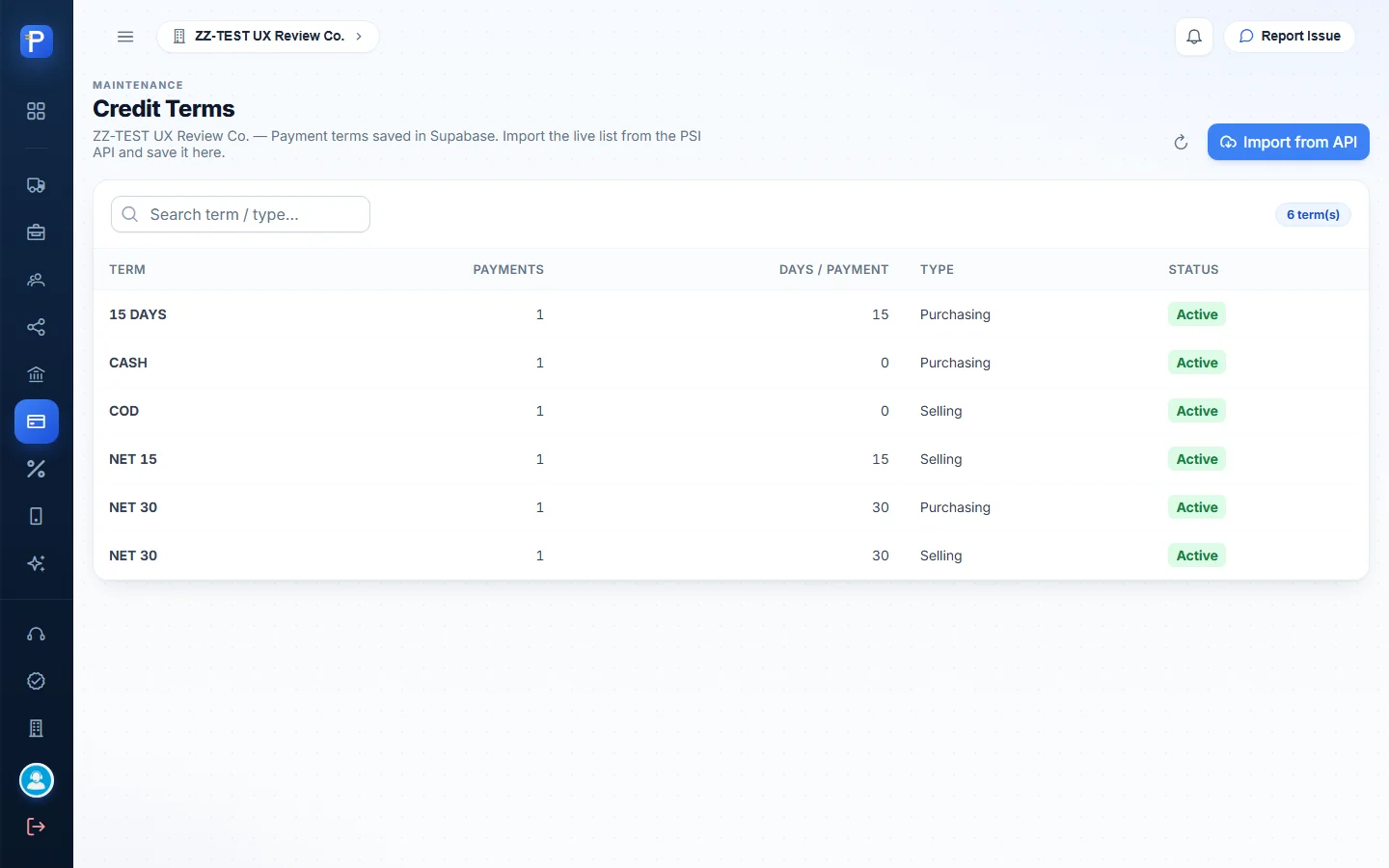The width and height of the screenshot is (1389, 868).
Task: Open the headset support sidebar icon
Action: tap(37, 634)
